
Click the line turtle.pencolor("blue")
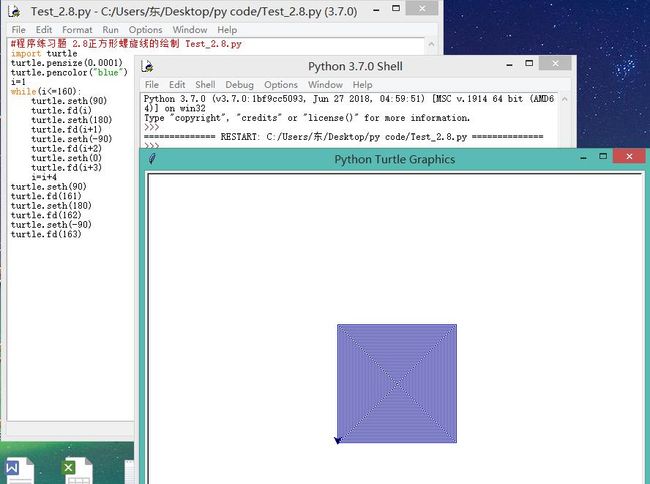[x=69, y=73]
